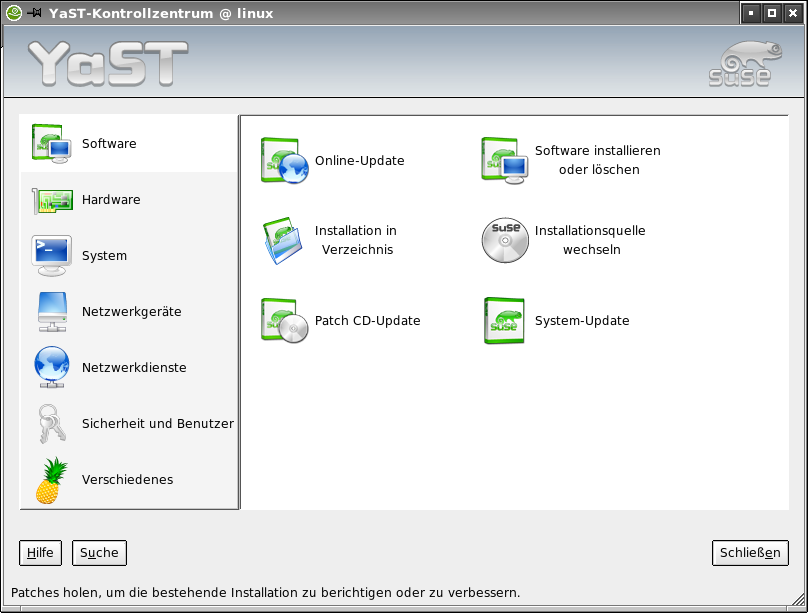808x613 pixels.
Task: Click the Installation in Verzeichnis label
Action: (x=356, y=240)
